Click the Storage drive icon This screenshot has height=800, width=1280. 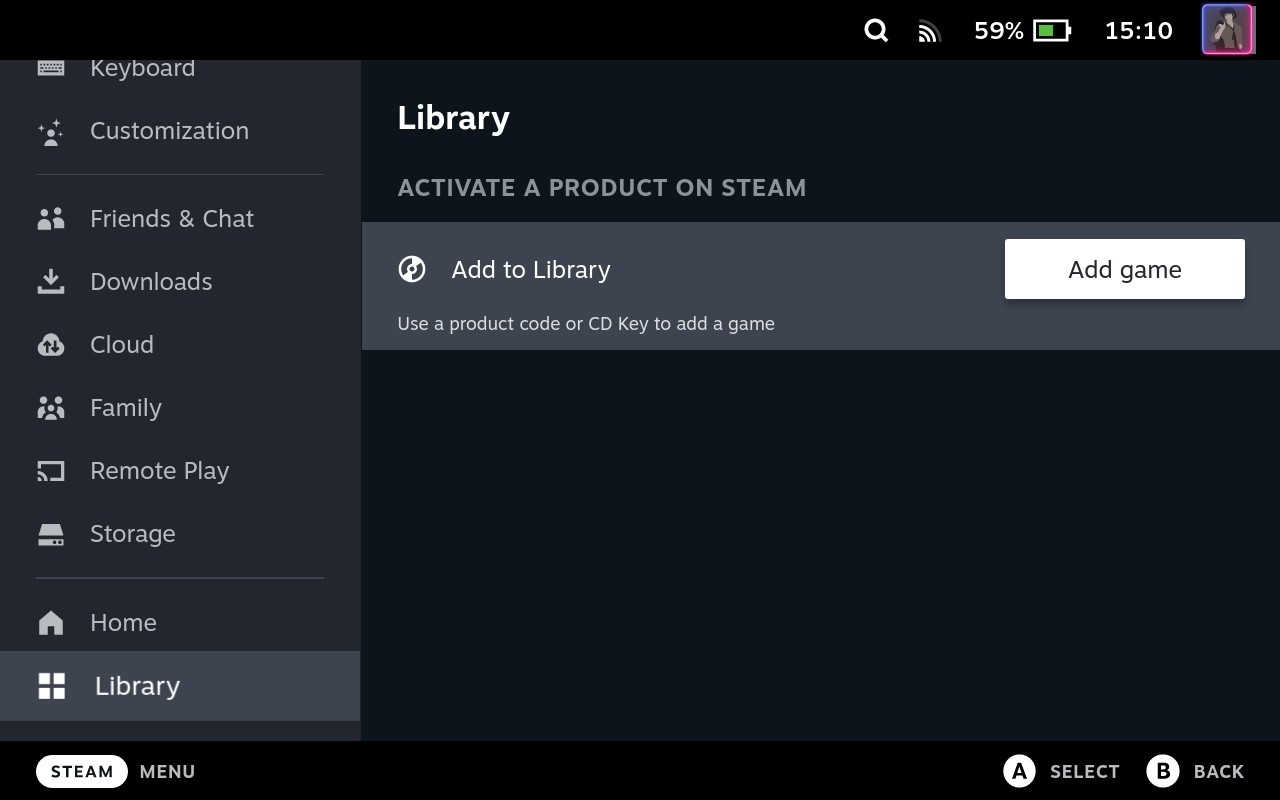(51, 534)
